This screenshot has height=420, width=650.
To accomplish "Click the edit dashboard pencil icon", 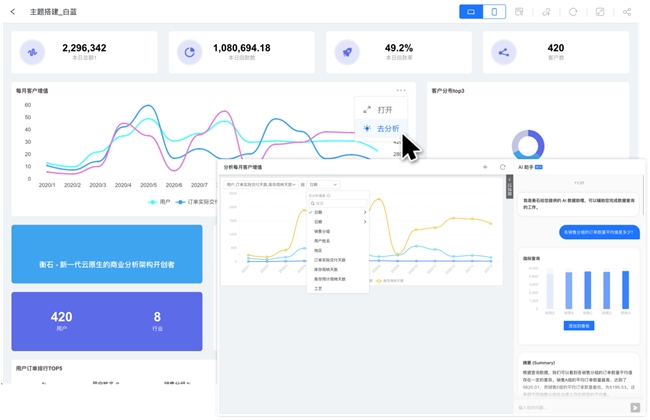I will point(600,12).
